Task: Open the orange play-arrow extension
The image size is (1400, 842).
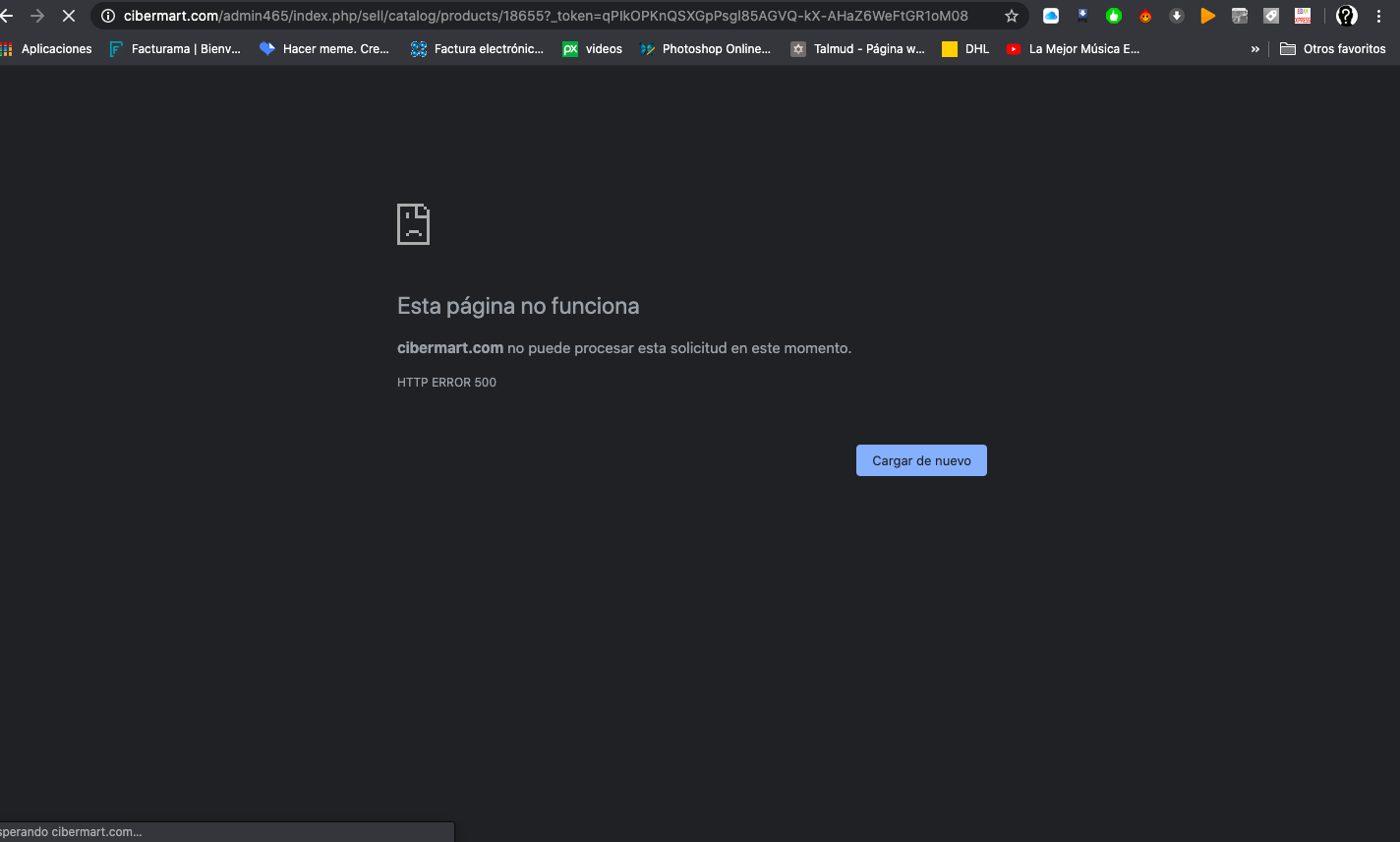Action: click(1208, 16)
